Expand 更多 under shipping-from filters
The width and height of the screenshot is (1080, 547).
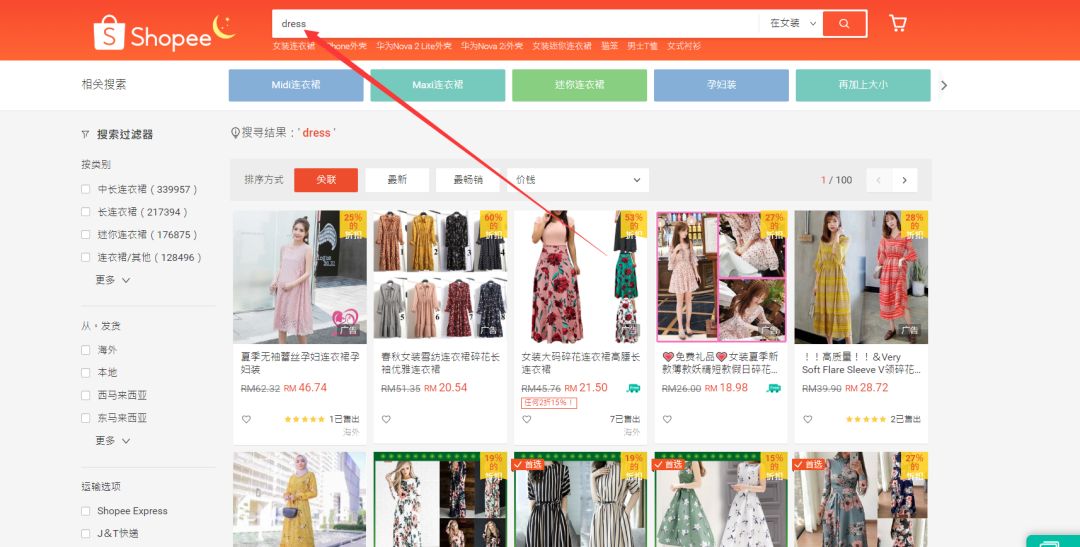[113, 440]
